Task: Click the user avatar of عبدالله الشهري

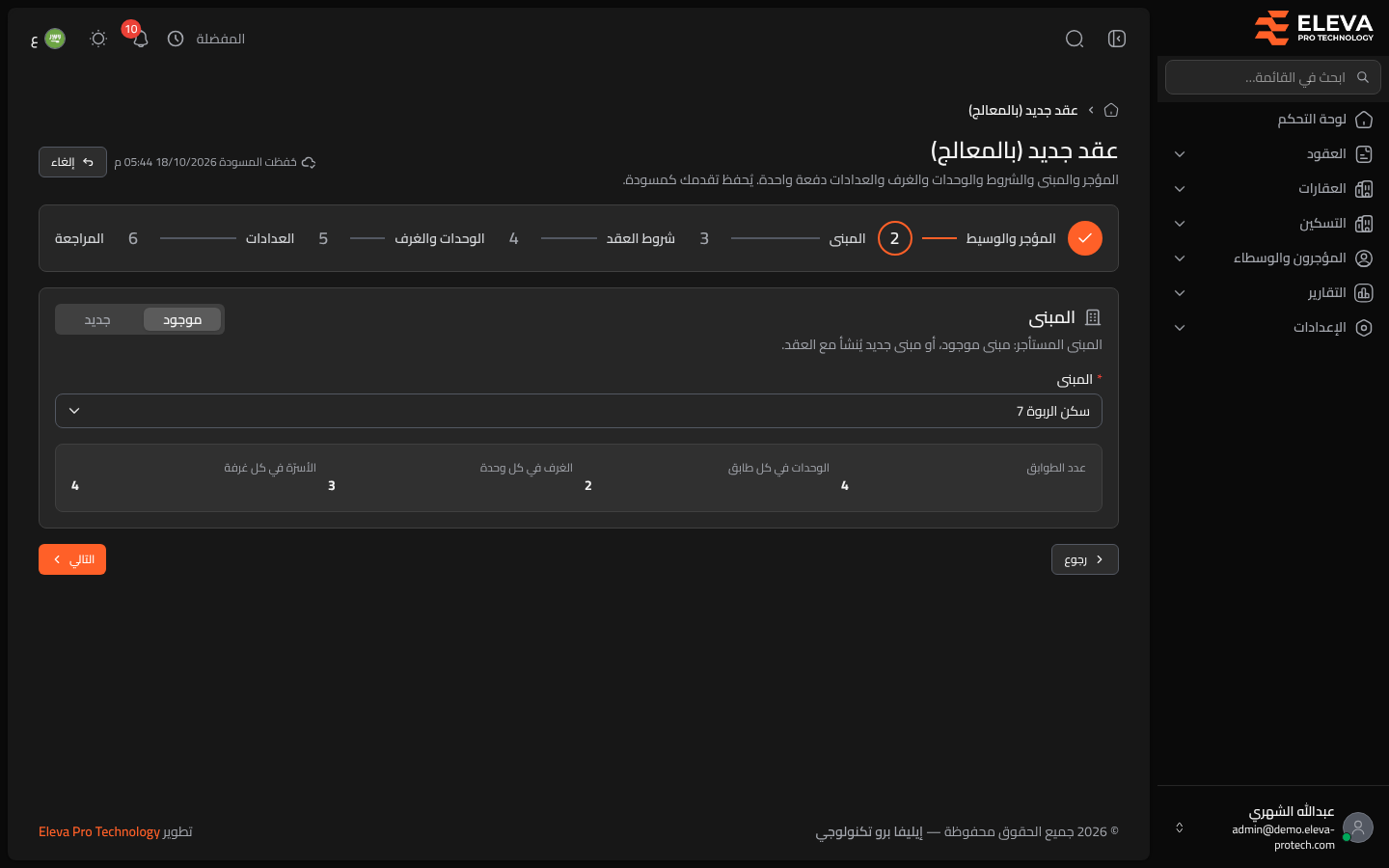Action: click(x=1358, y=827)
